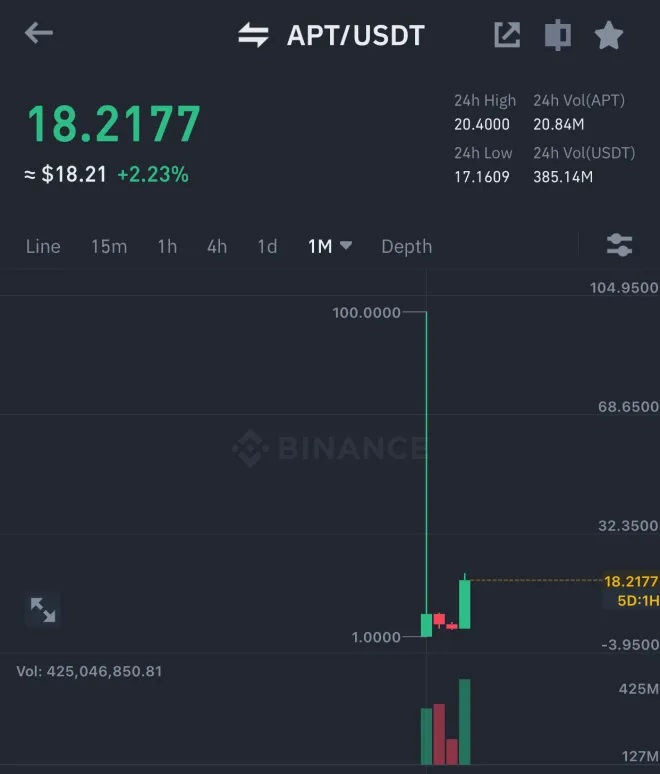This screenshot has height=774, width=660.
Task: Tap the Binance watermark logo
Action: (328, 447)
